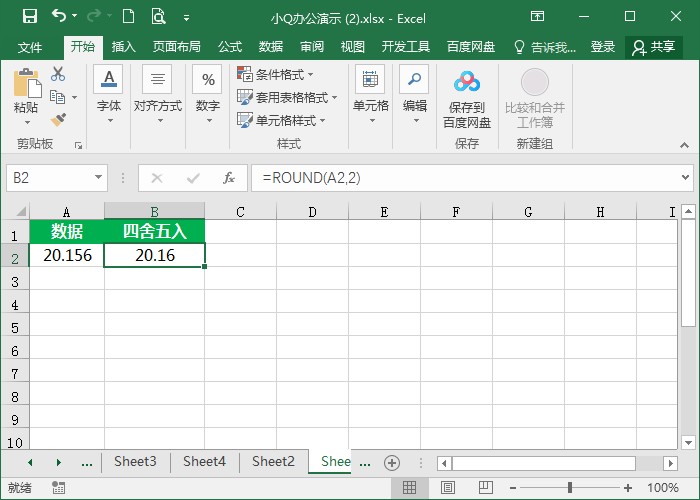The height and width of the screenshot is (500, 700).
Task: Click 保存到百度网盘 button
Action: click(467, 99)
